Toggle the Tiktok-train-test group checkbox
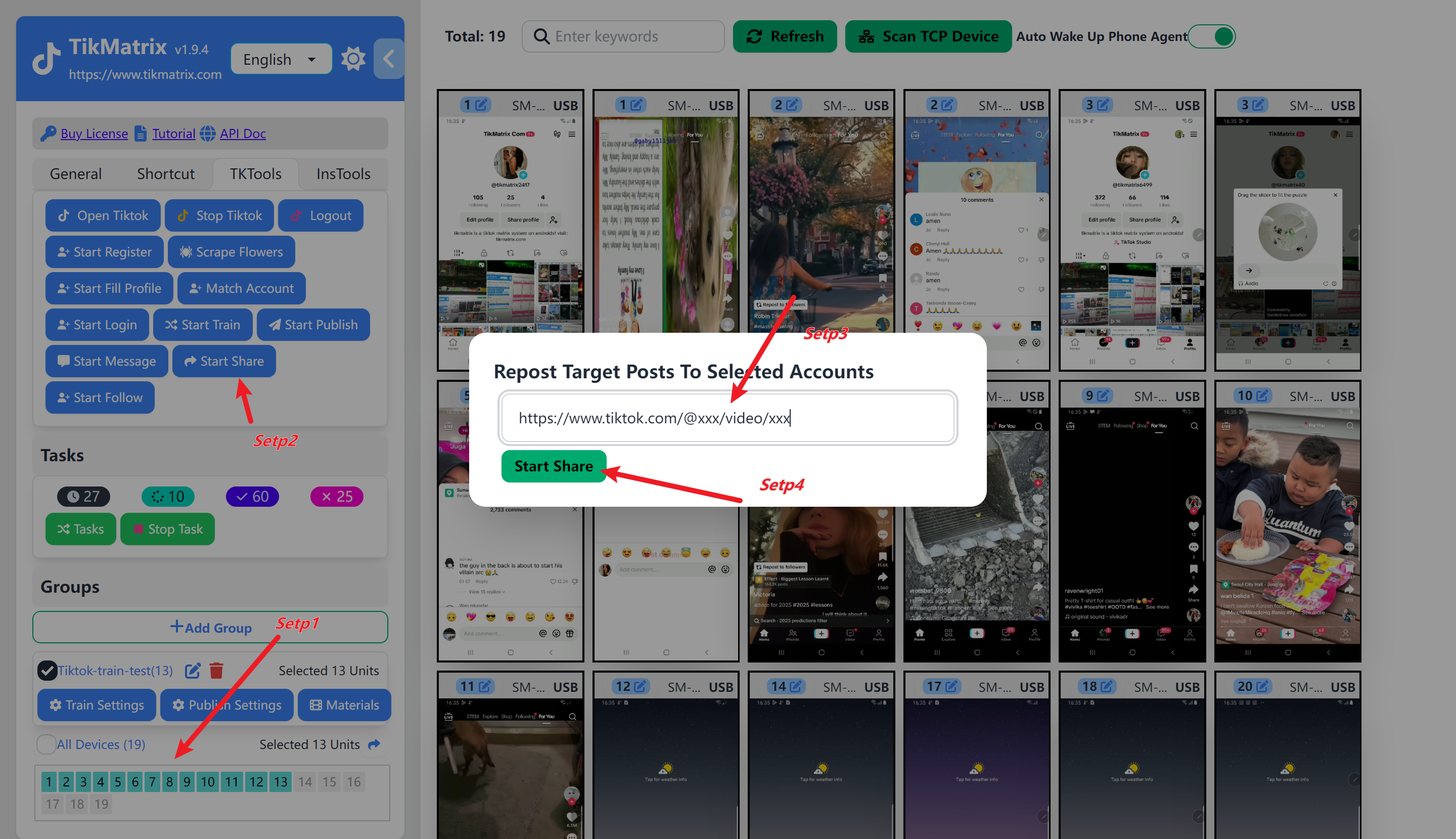The height and width of the screenshot is (839, 1456). coord(47,670)
